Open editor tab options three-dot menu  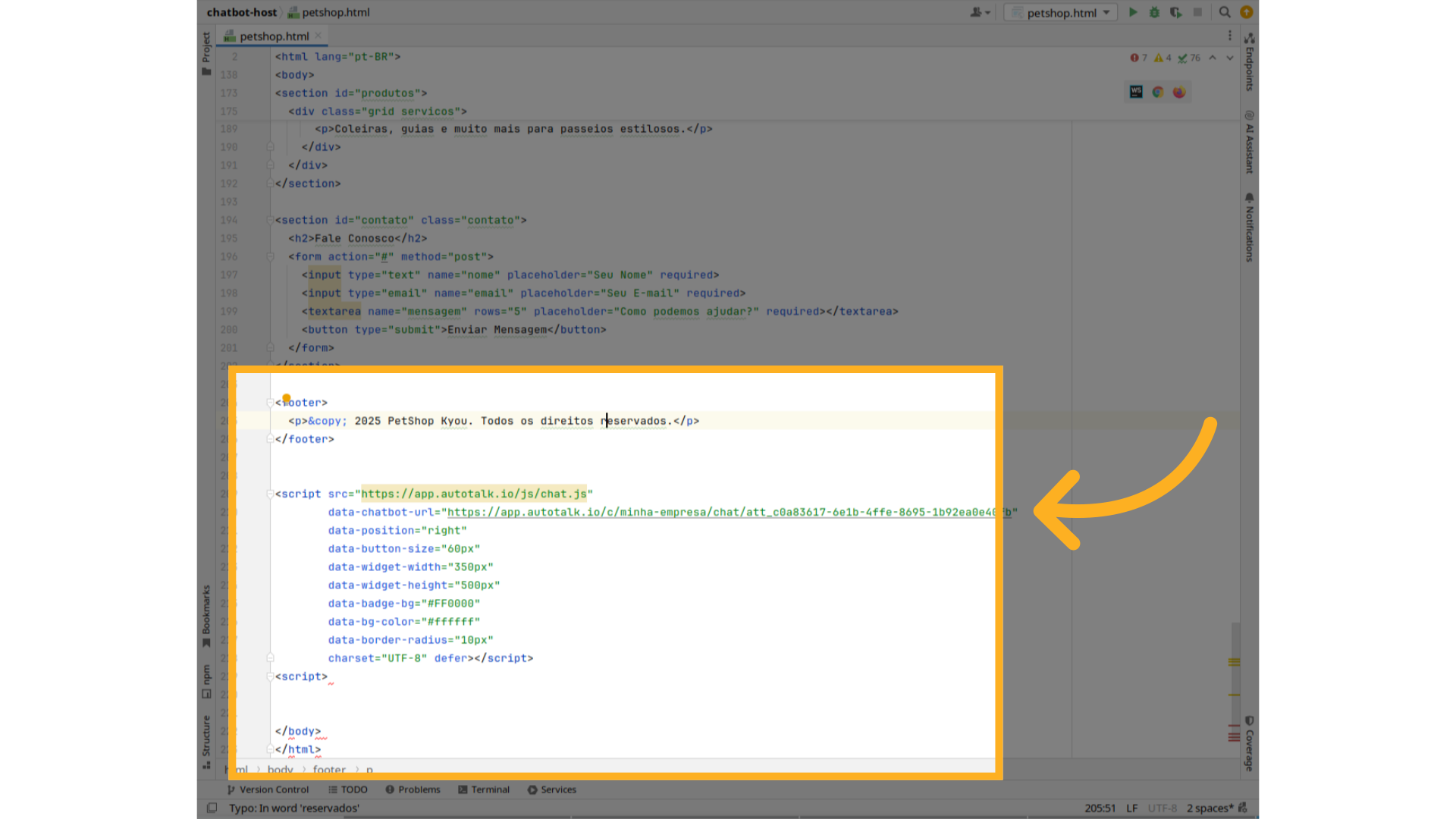(1230, 36)
